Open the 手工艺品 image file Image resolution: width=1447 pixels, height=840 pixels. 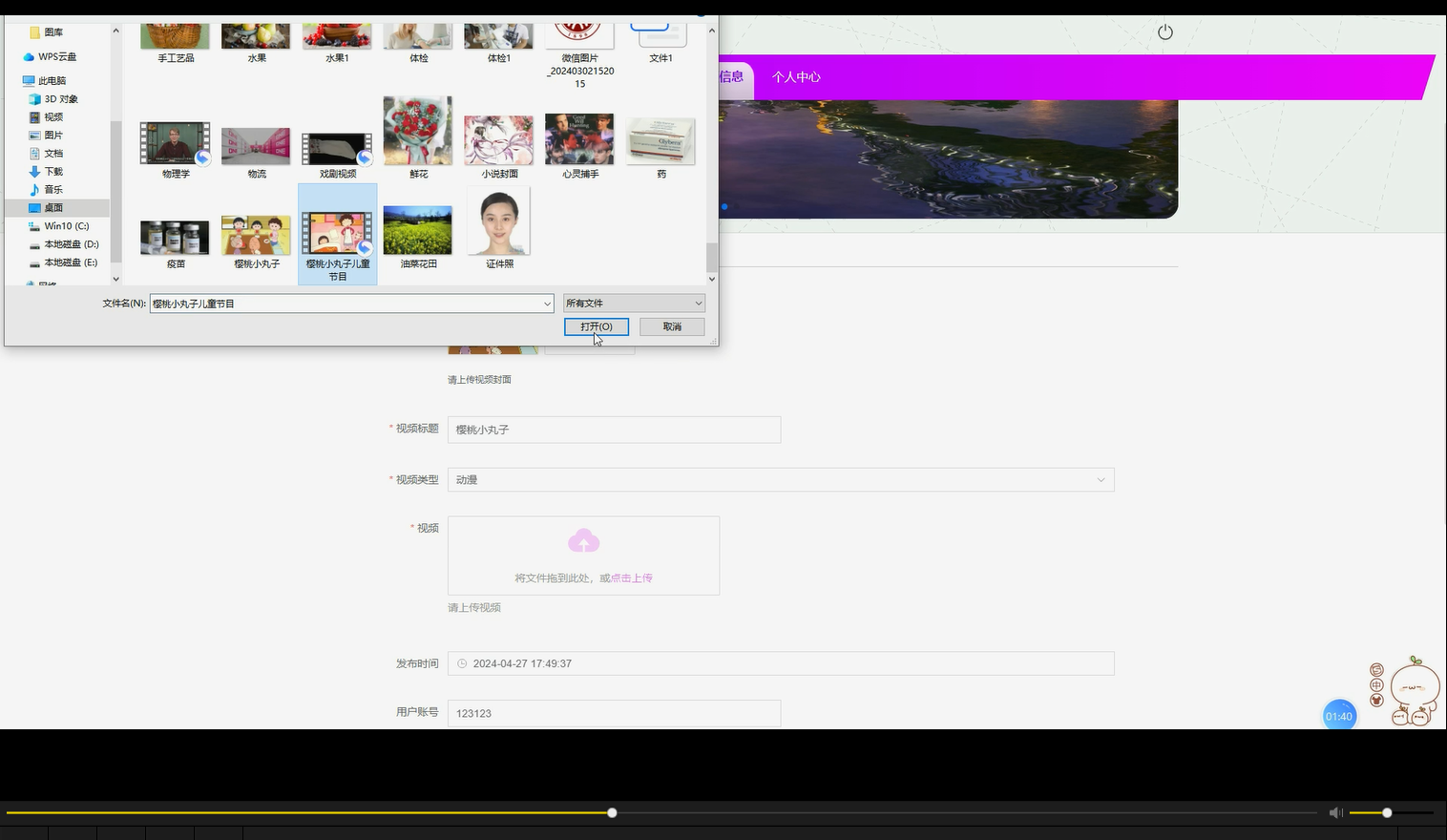[176, 42]
